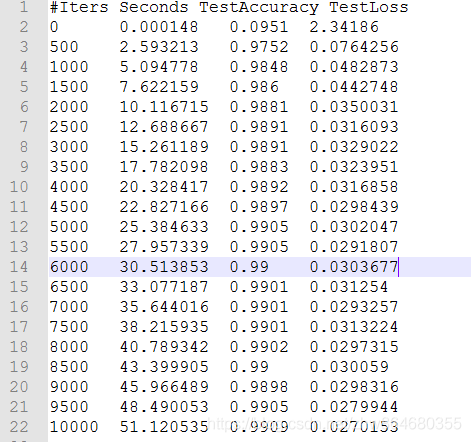Click the accuracy value 0.9897
Image resolution: width=471 pixels, height=442 pixels.
pos(259,207)
